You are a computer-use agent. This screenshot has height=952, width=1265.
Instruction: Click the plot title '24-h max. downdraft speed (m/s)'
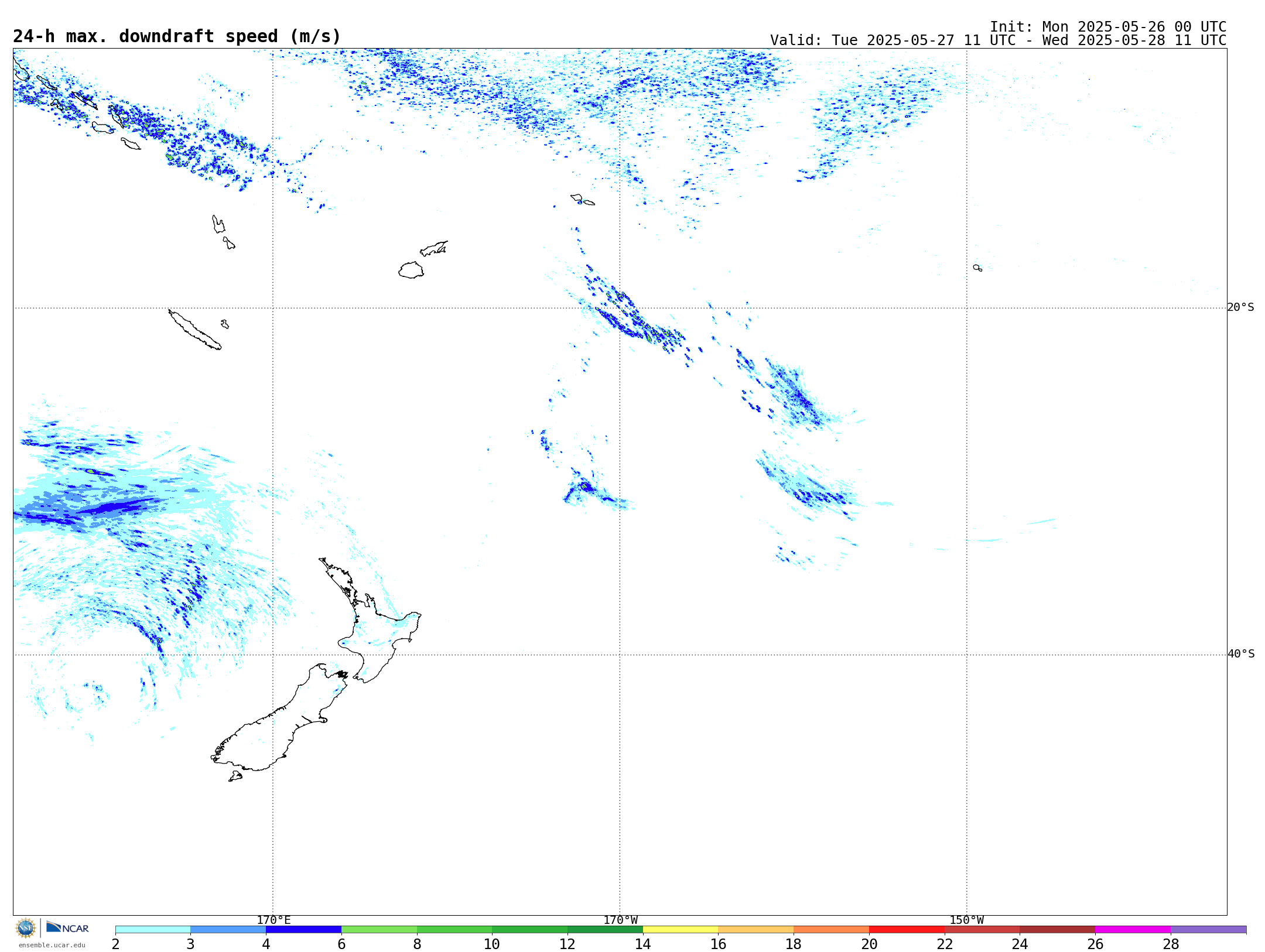(177, 36)
